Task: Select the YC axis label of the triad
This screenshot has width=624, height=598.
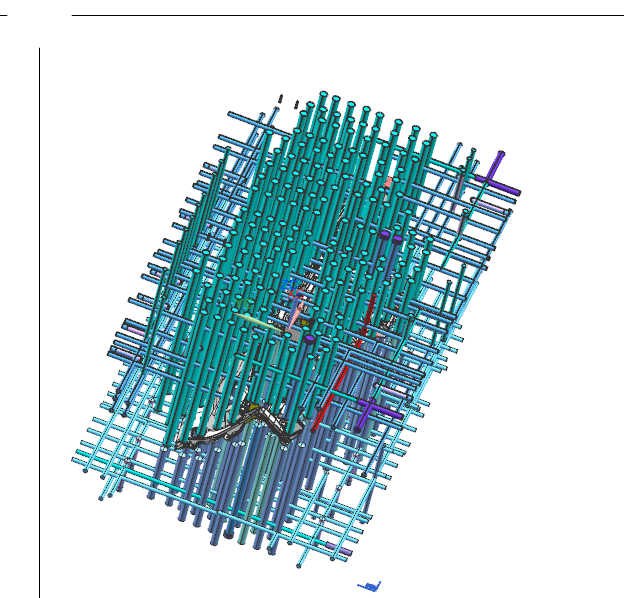Action: tap(242, 304)
